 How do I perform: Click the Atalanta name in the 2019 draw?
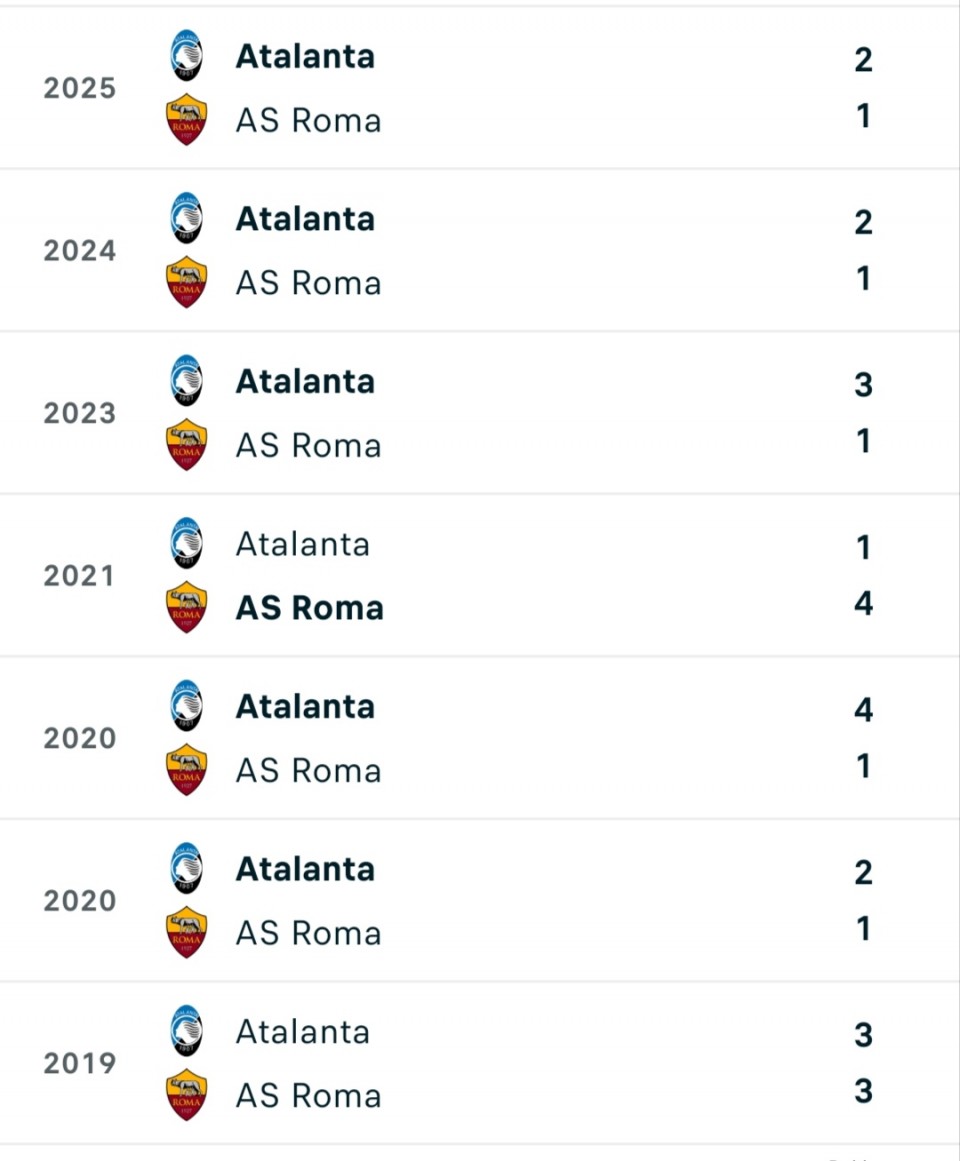302,1032
